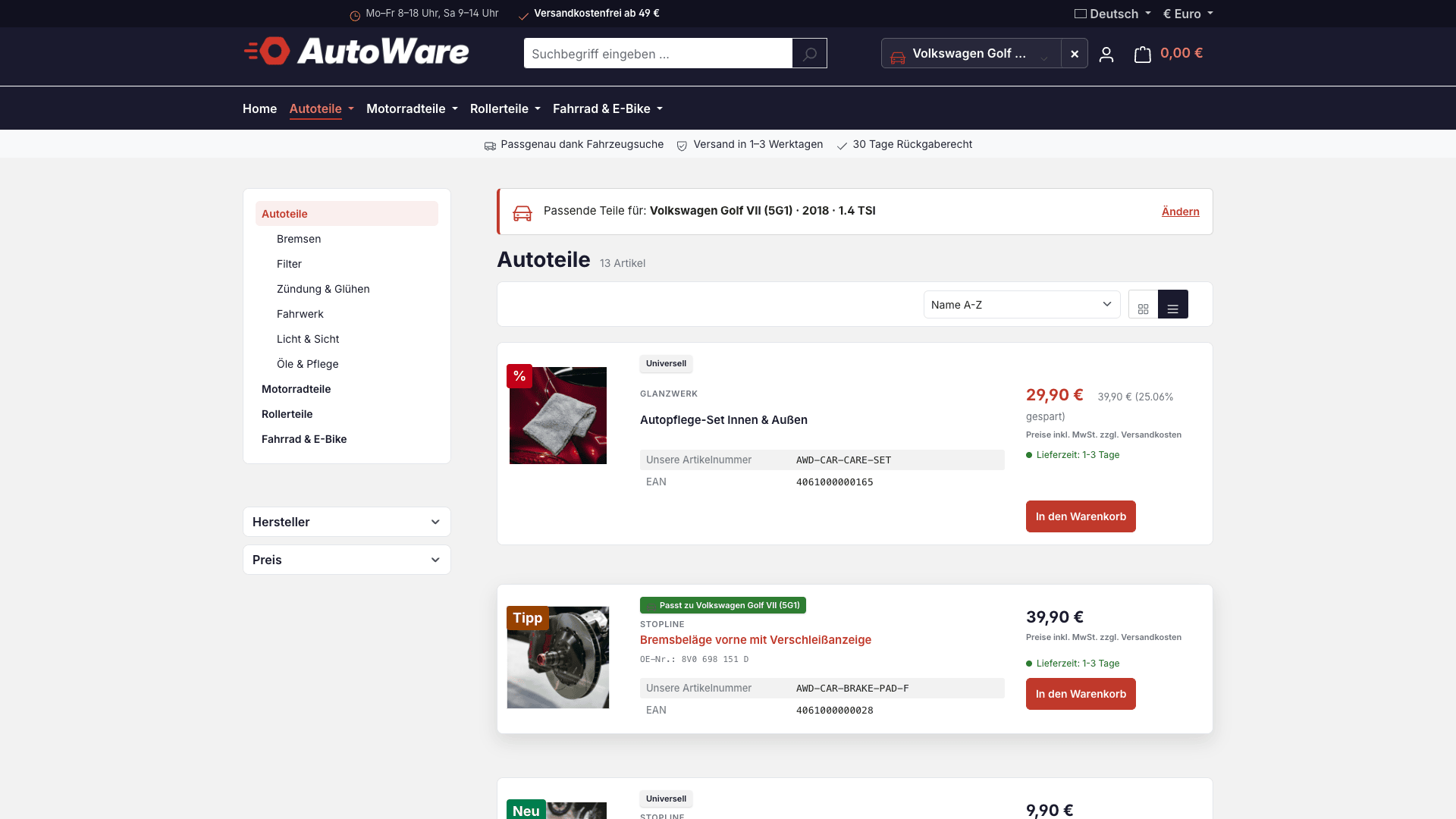
Task: Open the Motorradteile navigation menu
Action: pyautogui.click(x=412, y=108)
